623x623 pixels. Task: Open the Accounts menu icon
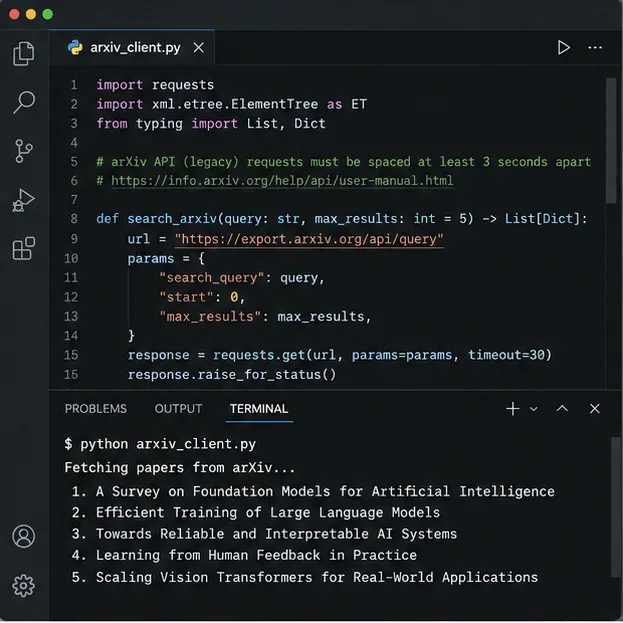coord(24,536)
